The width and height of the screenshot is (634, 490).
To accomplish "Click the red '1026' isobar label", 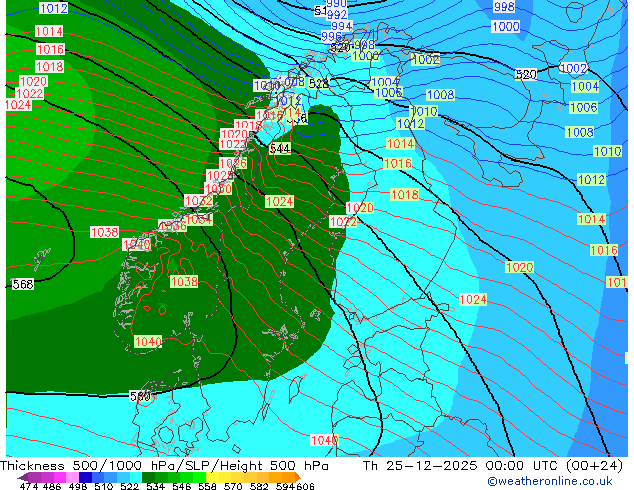I will coord(233,163).
